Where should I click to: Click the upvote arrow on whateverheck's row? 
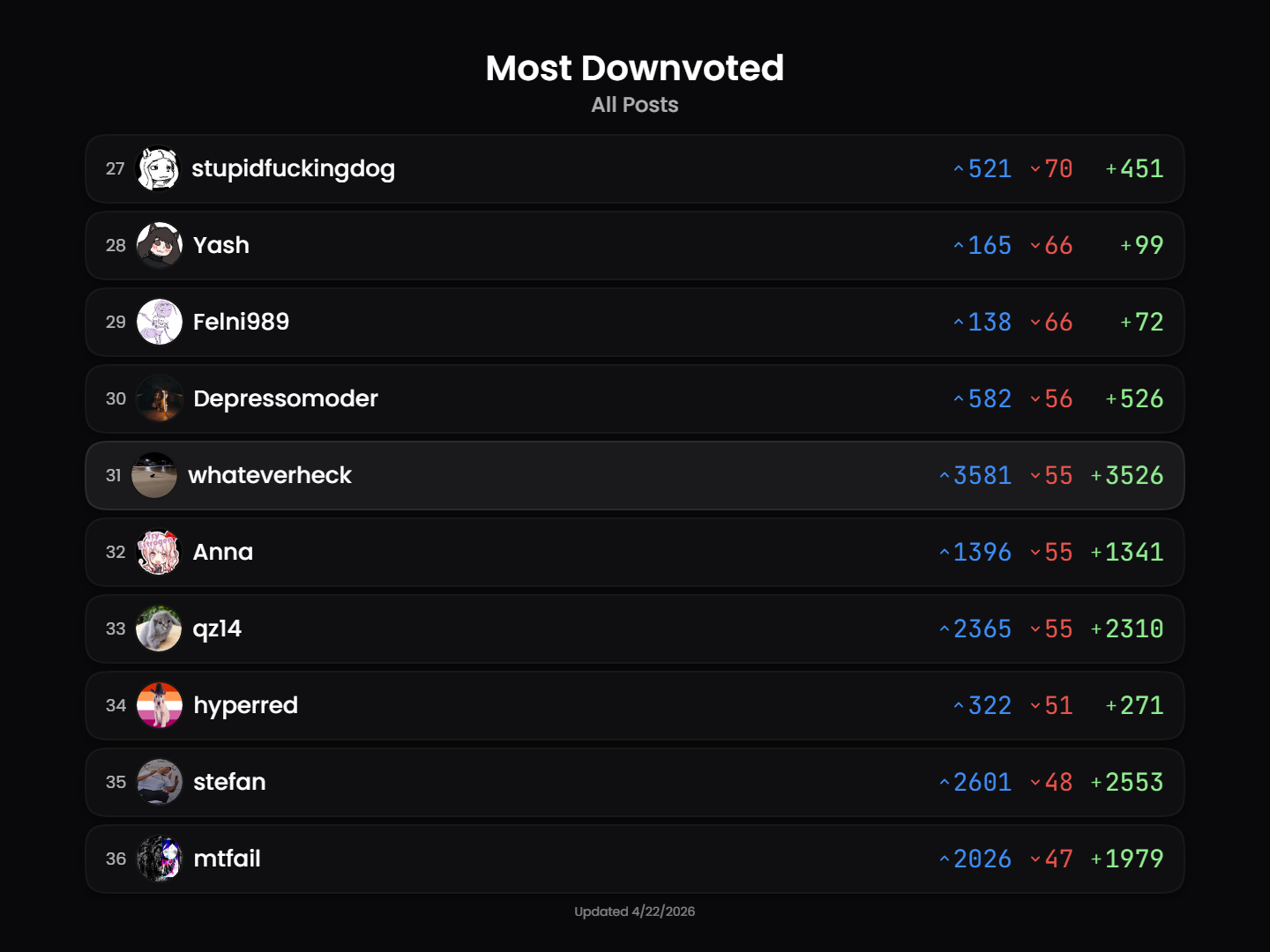944,475
